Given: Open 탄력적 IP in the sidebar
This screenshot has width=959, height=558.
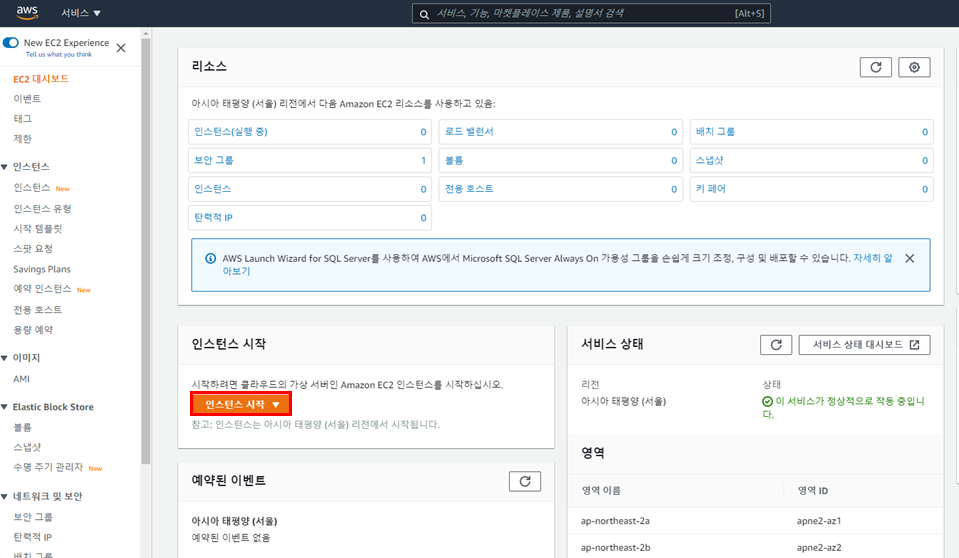Looking at the screenshot, I should pos(32,537).
